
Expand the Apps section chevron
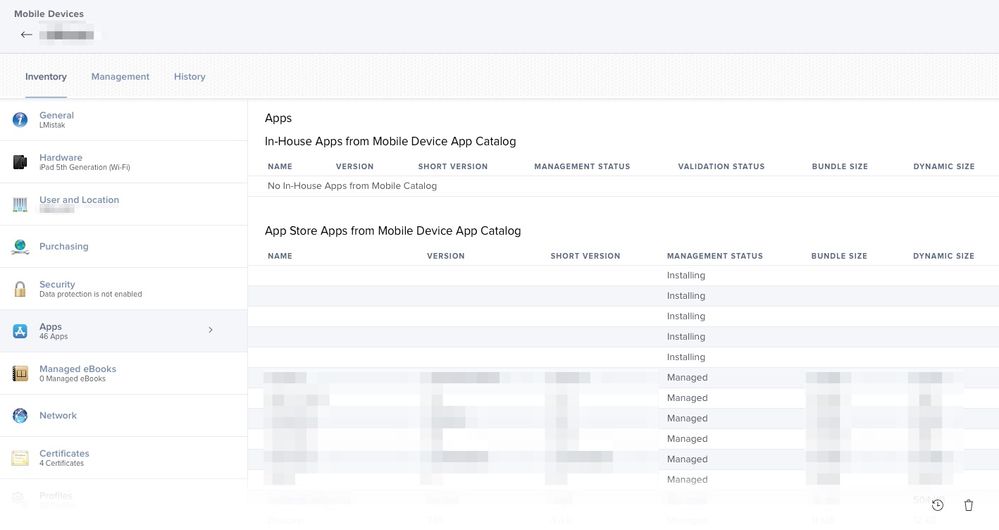click(x=210, y=330)
